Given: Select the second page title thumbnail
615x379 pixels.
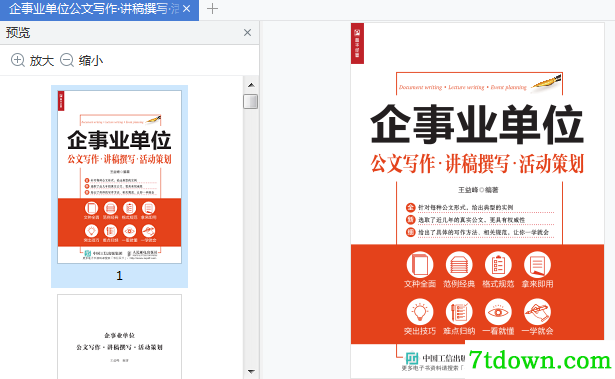Looking at the screenshot, I should [119, 337].
